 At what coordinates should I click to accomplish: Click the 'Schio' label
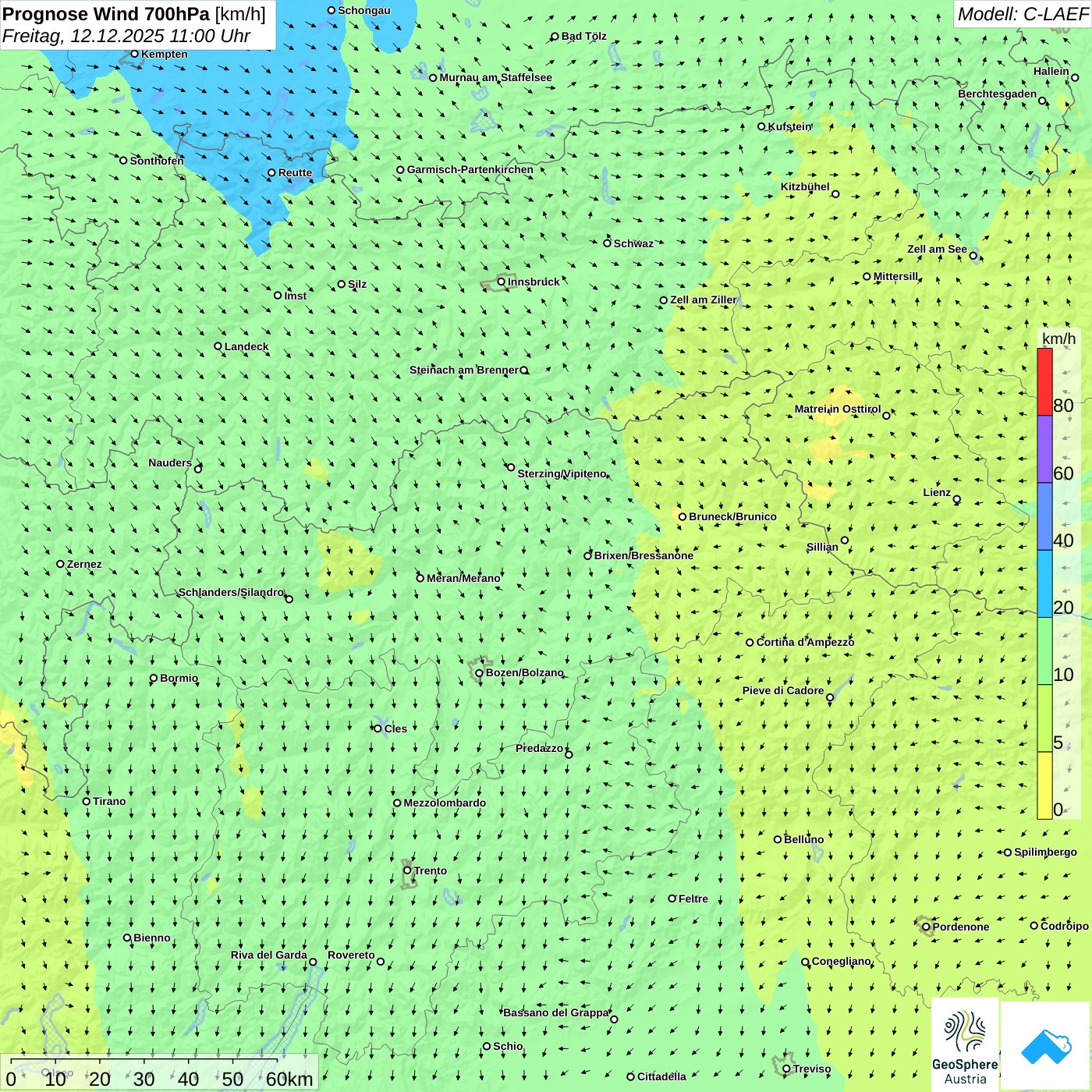coord(509,1046)
